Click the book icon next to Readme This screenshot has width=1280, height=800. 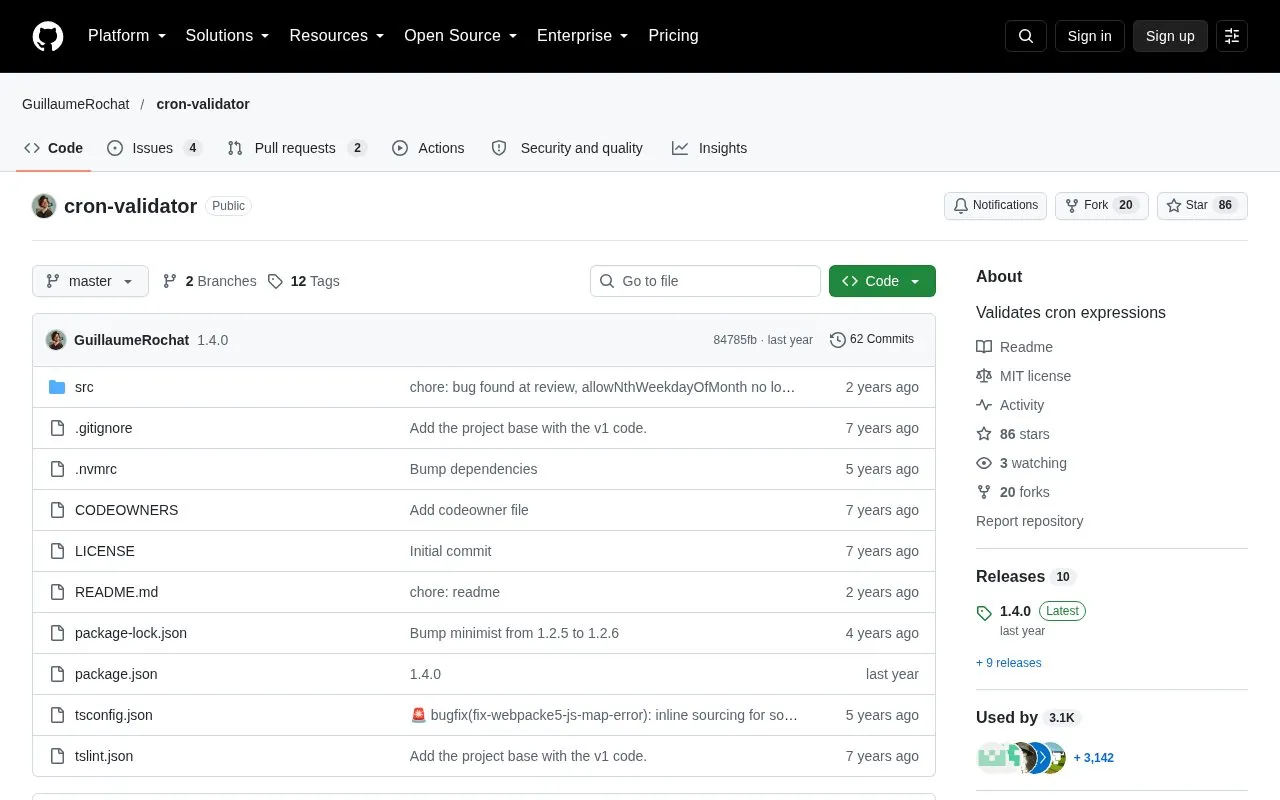[984, 347]
